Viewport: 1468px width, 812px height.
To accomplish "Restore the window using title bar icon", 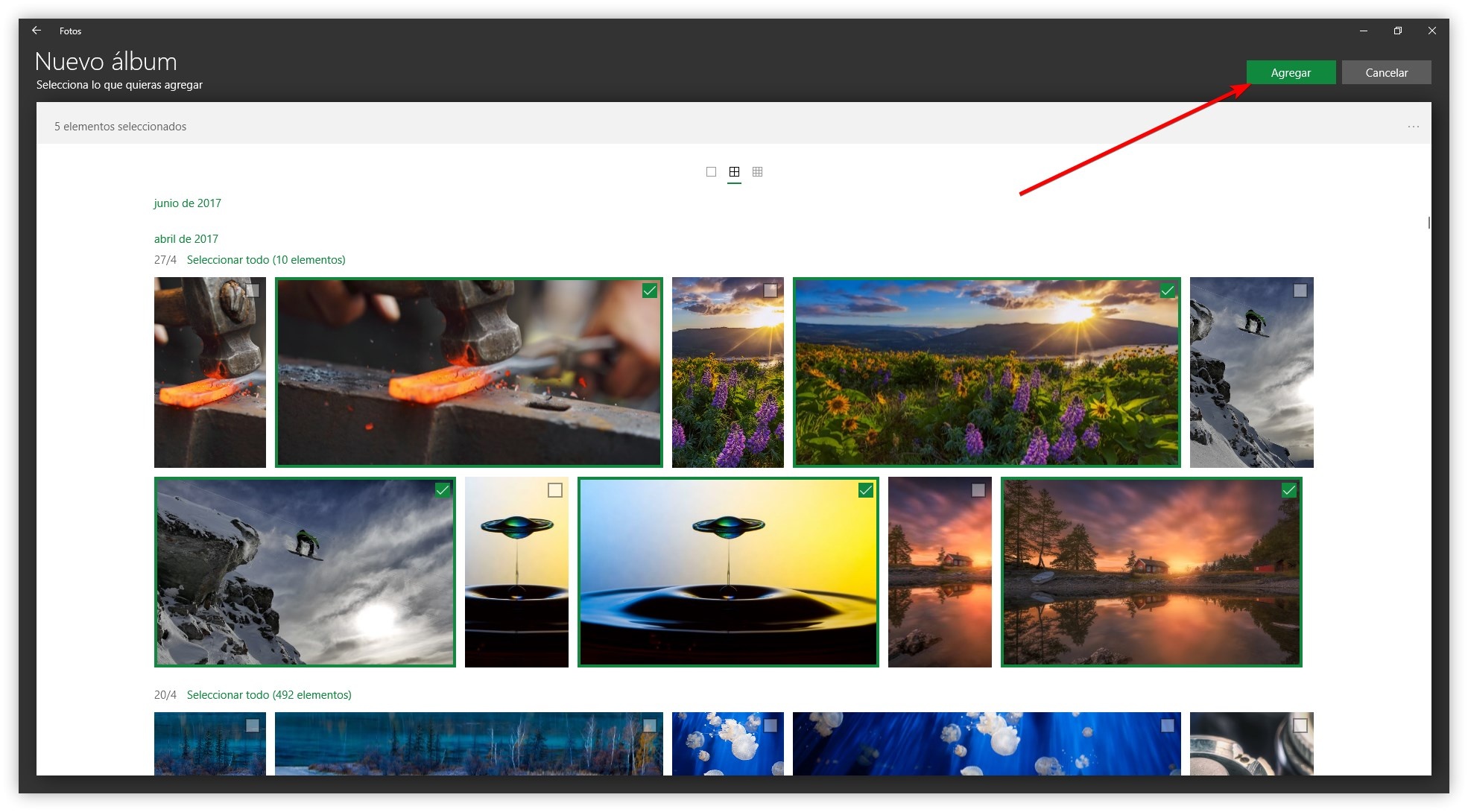I will click(x=1397, y=31).
